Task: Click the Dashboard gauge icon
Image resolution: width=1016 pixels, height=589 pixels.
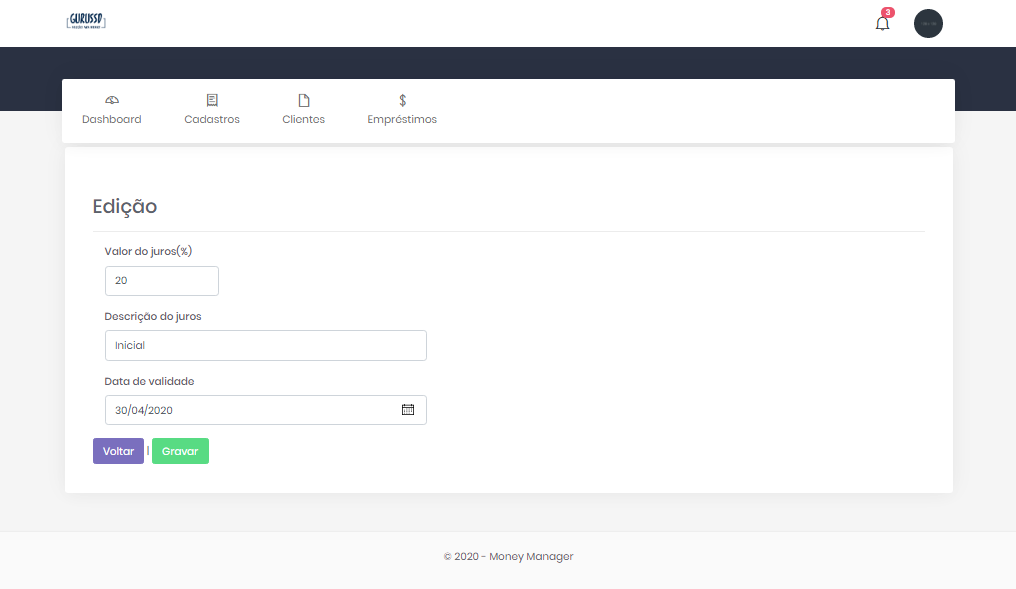Action: coord(112,100)
